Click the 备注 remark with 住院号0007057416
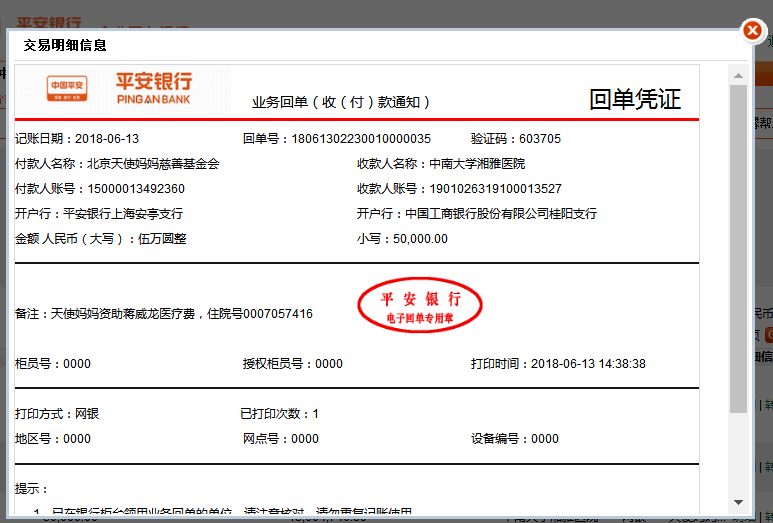Image resolution: width=773 pixels, height=523 pixels. (x=164, y=314)
